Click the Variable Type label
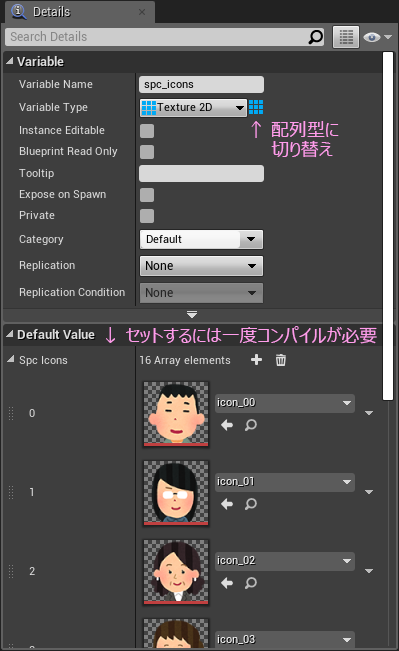Image resolution: width=399 pixels, height=651 pixels. pyautogui.click(x=53, y=107)
